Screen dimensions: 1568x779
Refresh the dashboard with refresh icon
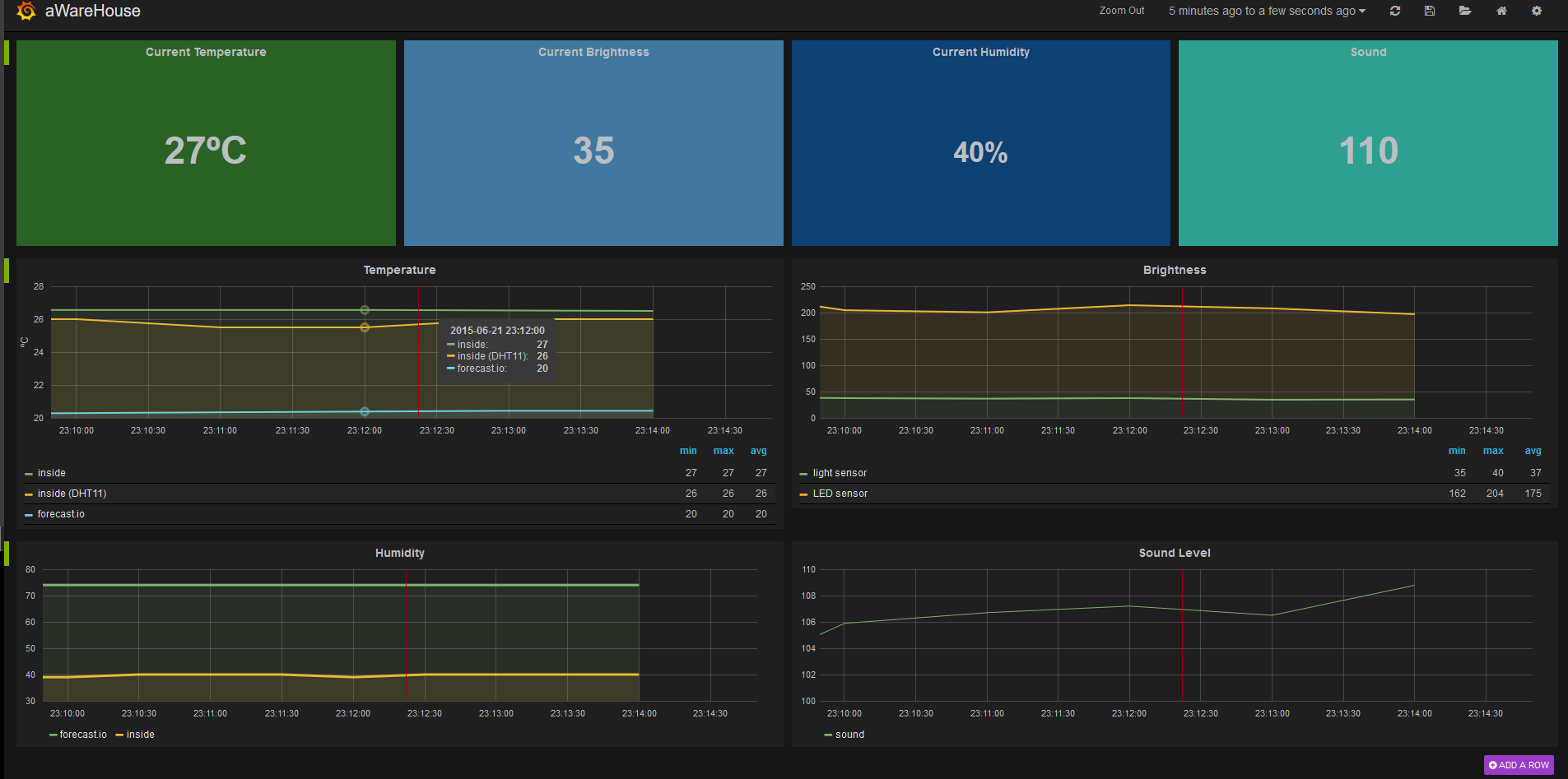(1394, 11)
